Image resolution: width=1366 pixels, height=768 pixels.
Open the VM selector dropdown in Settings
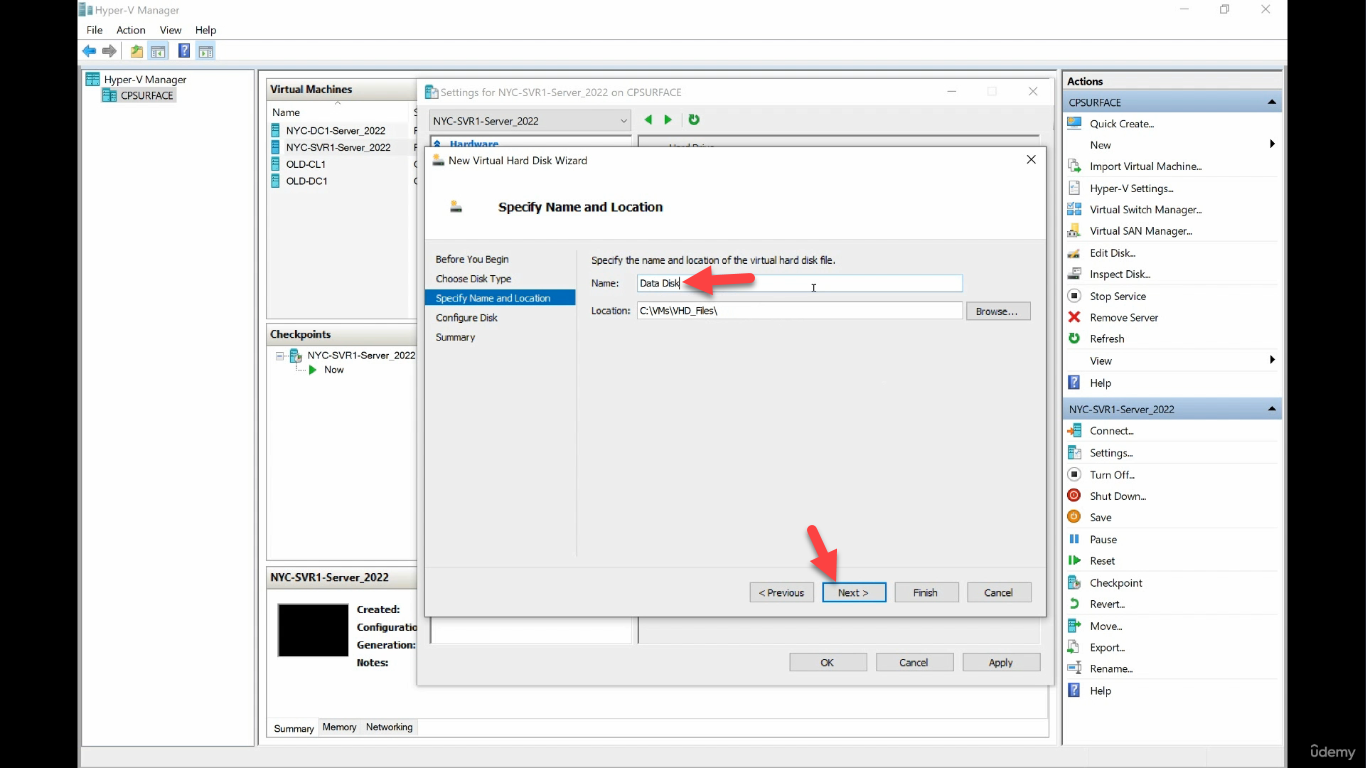[530, 121]
